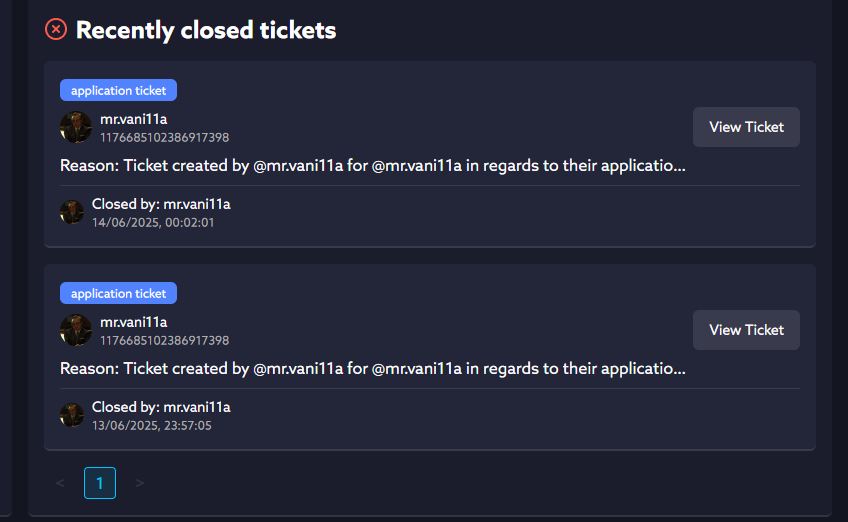848x522 pixels.
Task: Click closed-by avatar on first ticket
Action: point(72,212)
